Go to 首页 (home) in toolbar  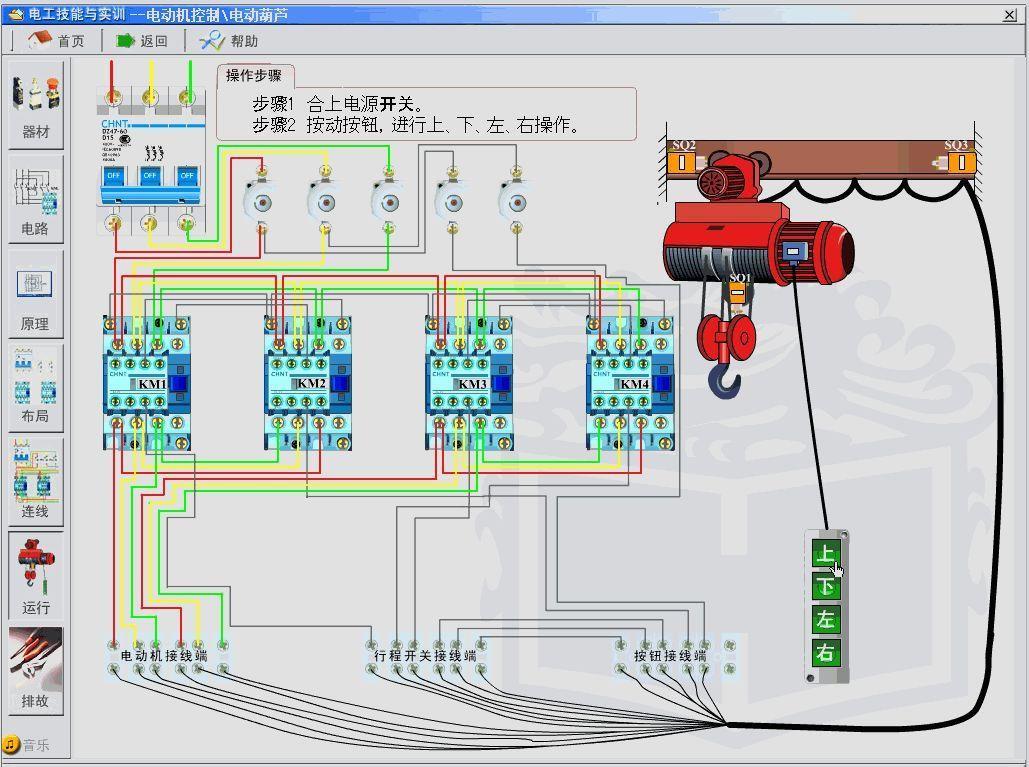[58, 41]
